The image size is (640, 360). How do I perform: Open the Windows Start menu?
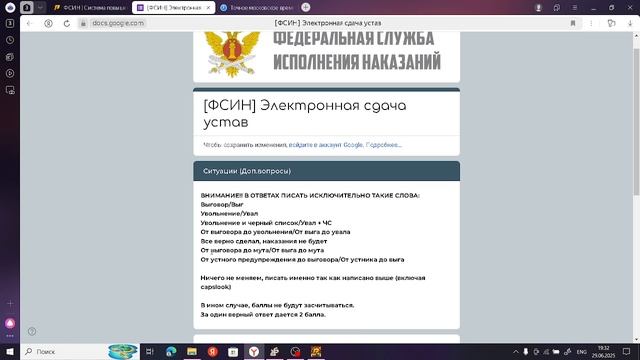pos(10,351)
